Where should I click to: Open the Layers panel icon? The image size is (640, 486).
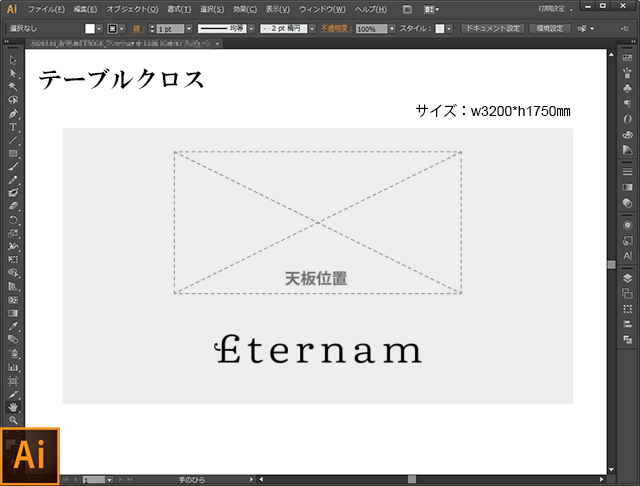click(627, 277)
